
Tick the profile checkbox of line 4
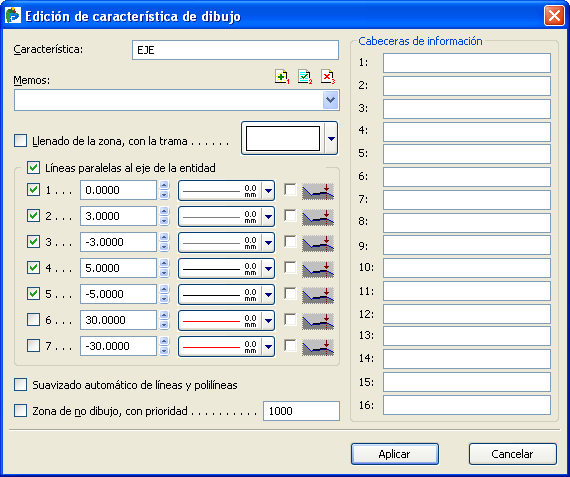tap(290, 268)
